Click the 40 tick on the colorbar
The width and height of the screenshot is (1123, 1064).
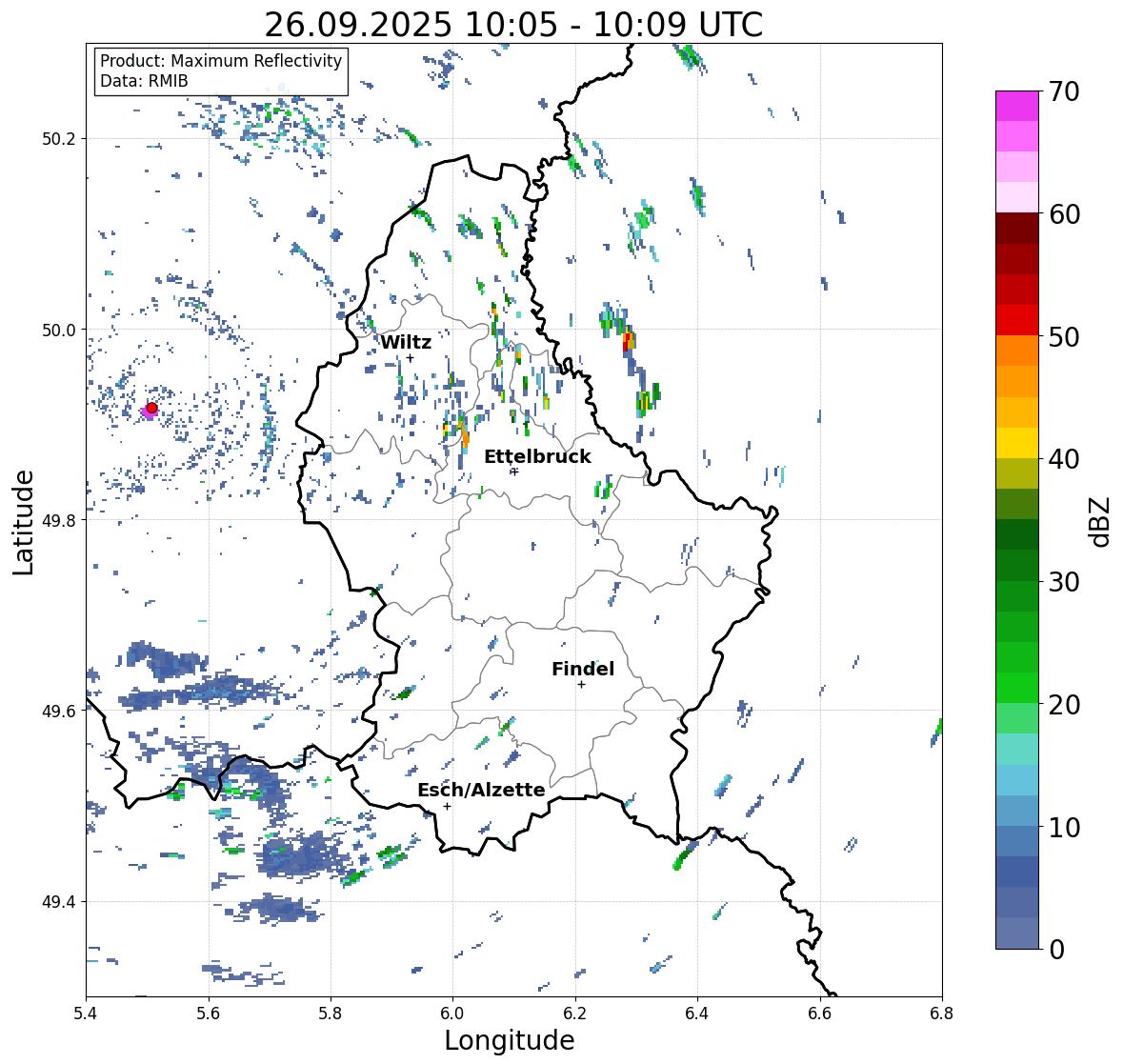pos(1064,459)
